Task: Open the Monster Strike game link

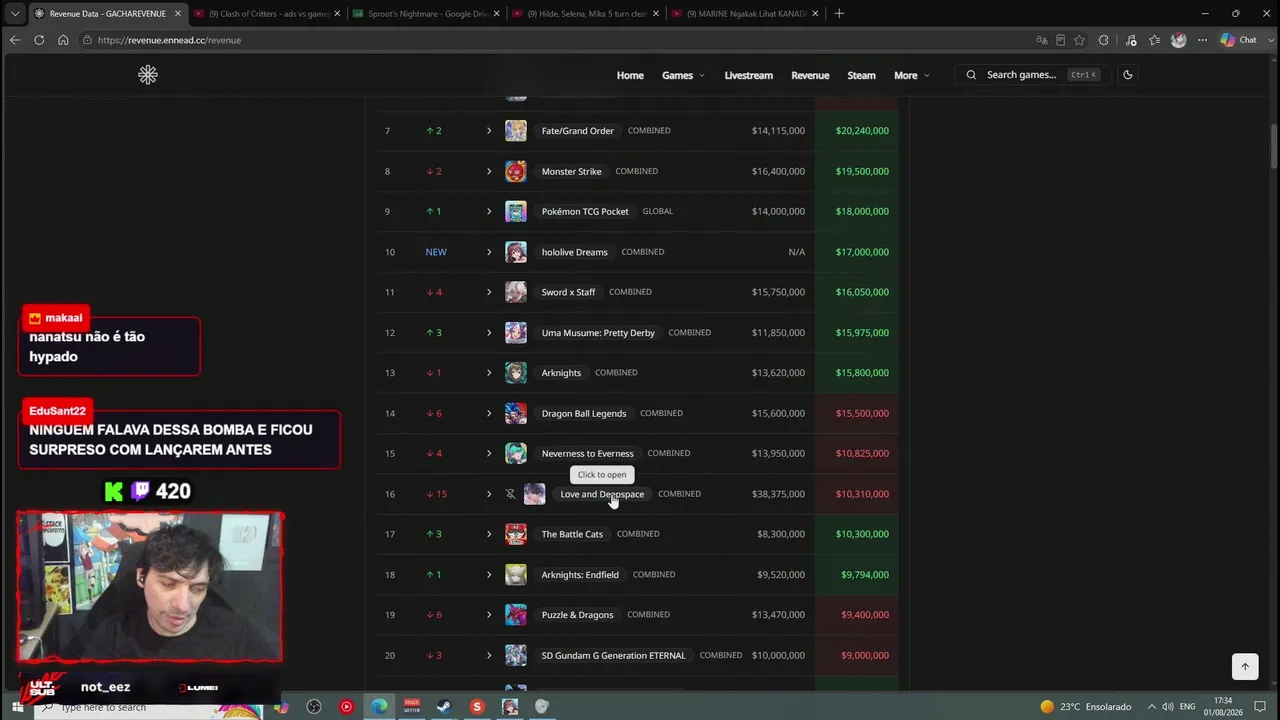Action: [x=572, y=171]
